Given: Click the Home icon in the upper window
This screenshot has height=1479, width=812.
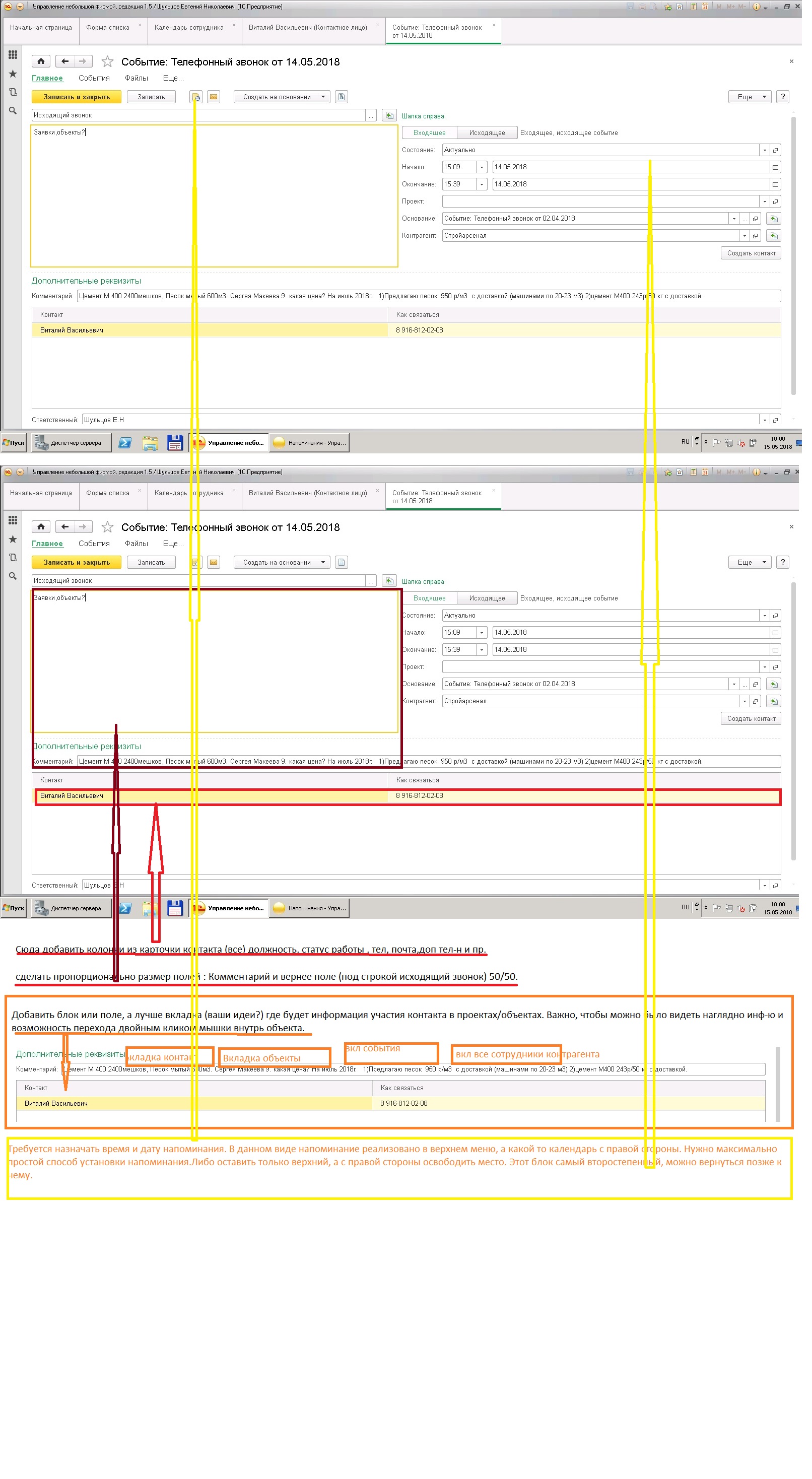Looking at the screenshot, I should [x=41, y=61].
